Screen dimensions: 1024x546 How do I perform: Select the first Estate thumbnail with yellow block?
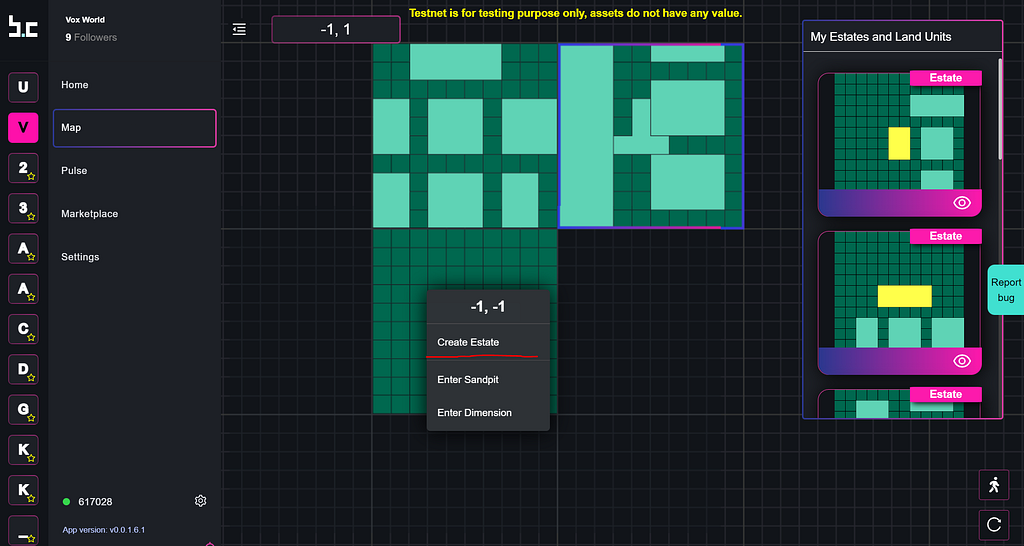click(x=899, y=131)
